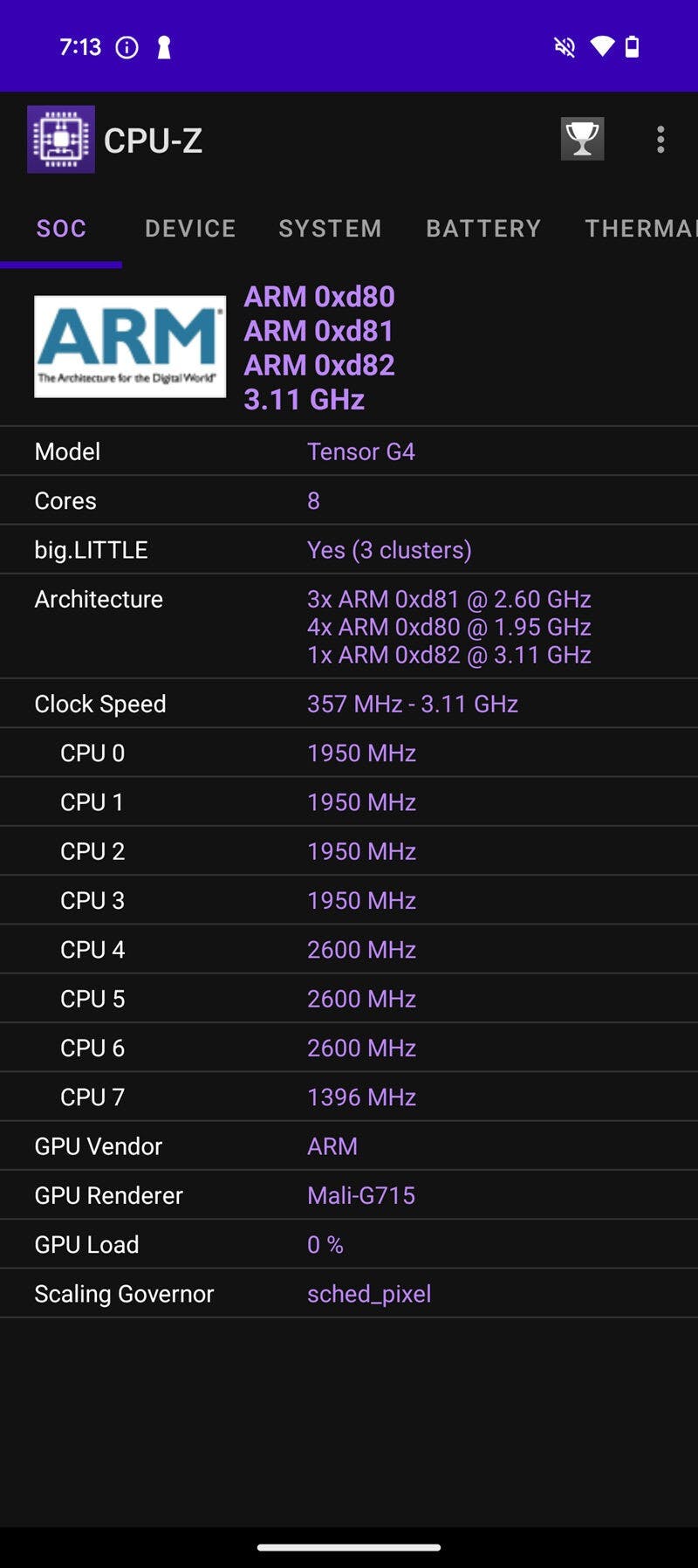Tap the Scaling Governor sched_pixel row
Viewport: 698px width, 1568px height.
click(349, 1294)
